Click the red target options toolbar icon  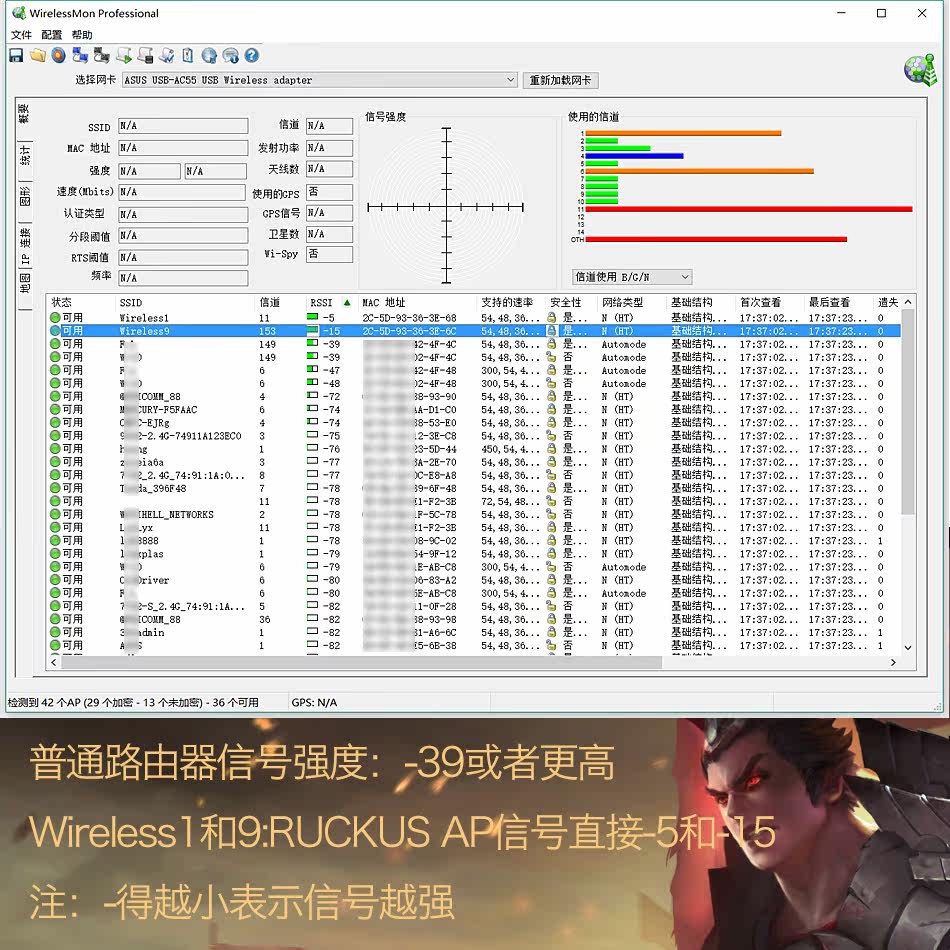click(x=59, y=56)
